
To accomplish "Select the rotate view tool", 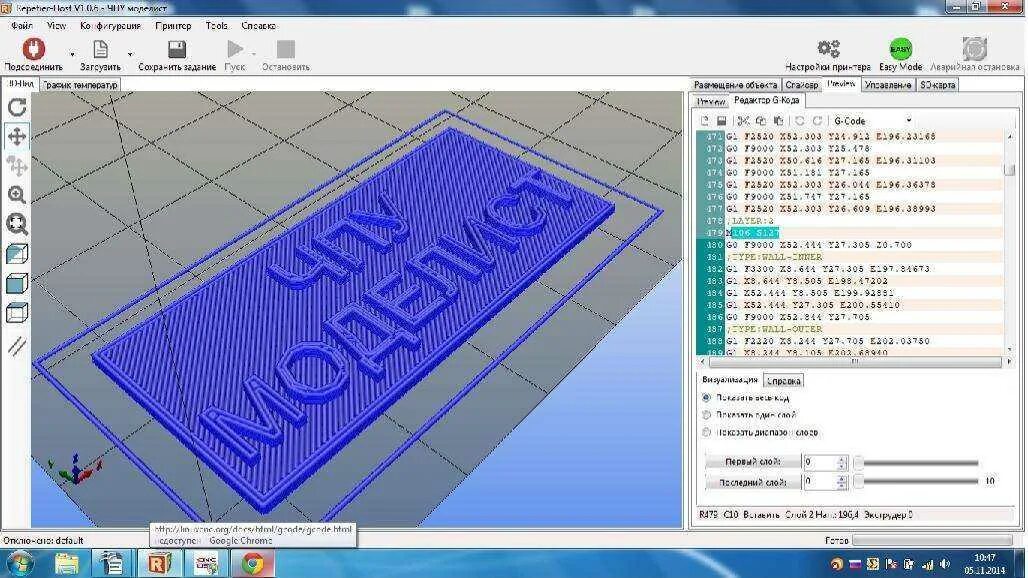I will click(x=17, y=107).
